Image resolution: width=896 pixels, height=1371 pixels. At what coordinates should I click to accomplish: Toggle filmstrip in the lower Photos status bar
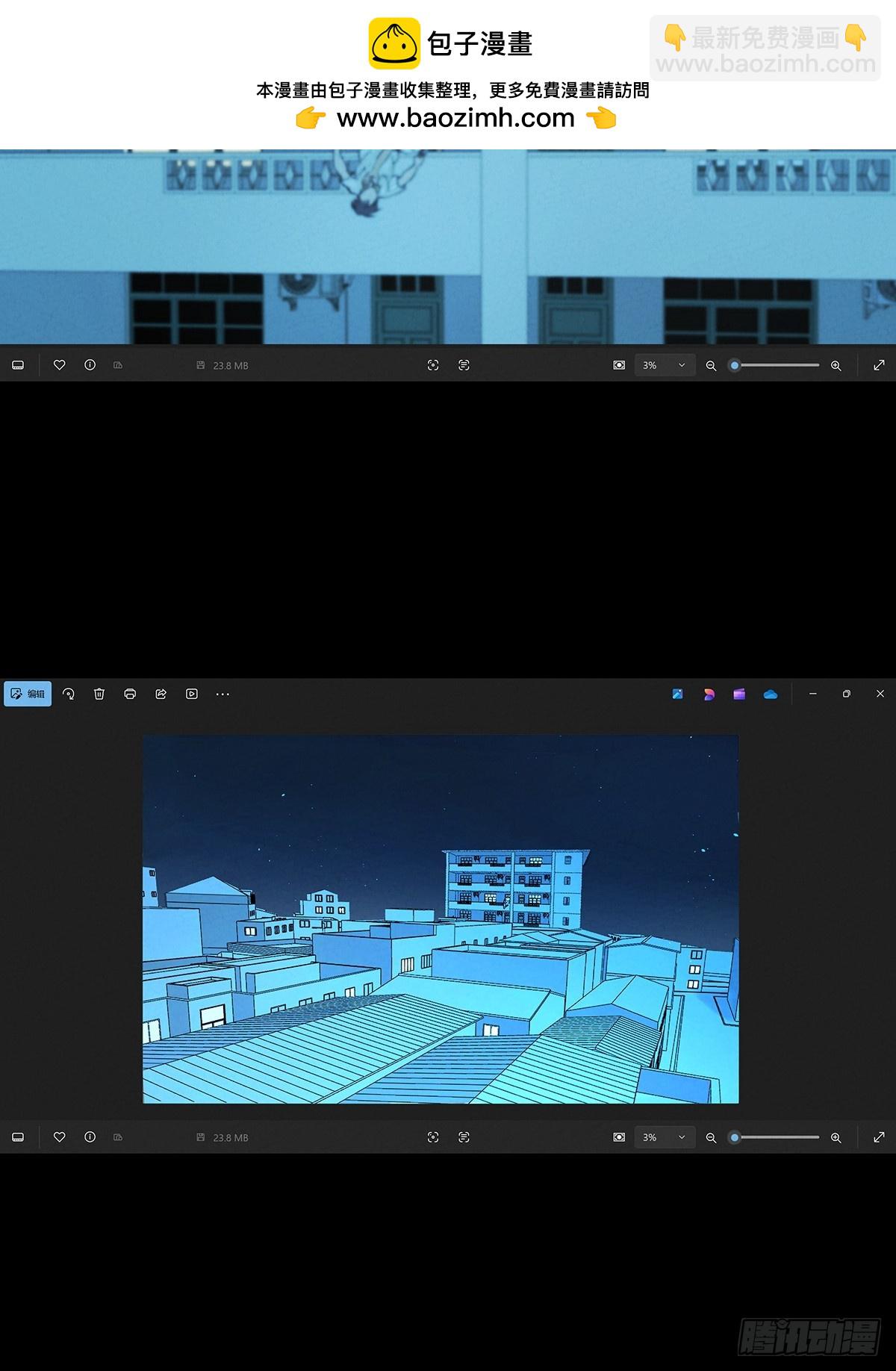tap(19, 1137)
